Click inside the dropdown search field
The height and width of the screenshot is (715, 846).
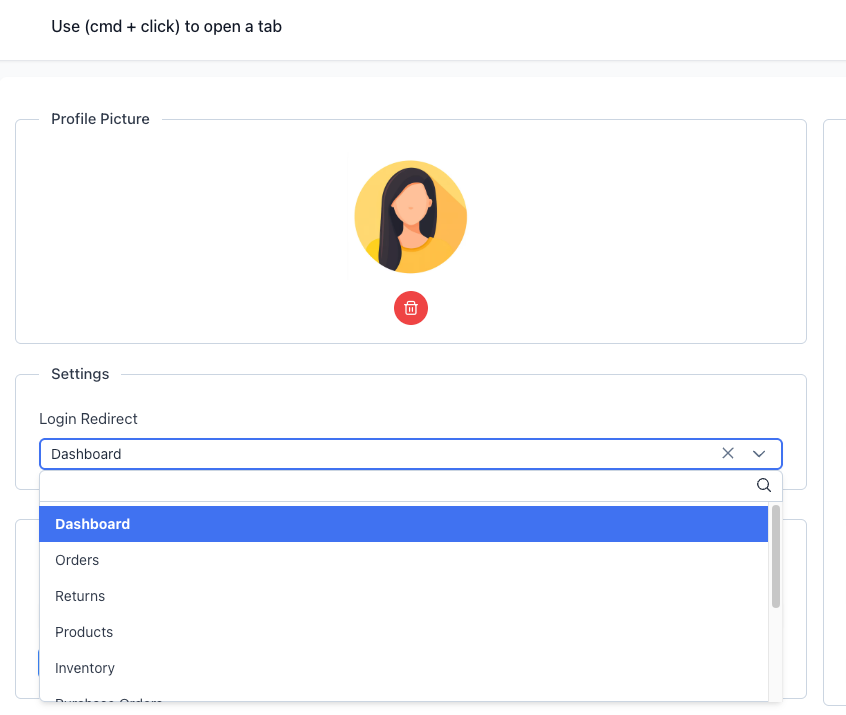coord(400,485)
